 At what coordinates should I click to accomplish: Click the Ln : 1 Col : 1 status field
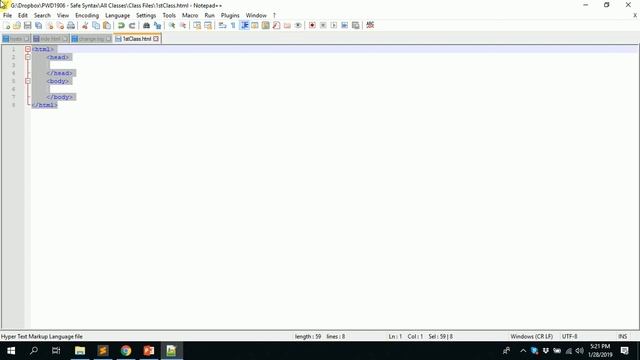pos(406,336)
